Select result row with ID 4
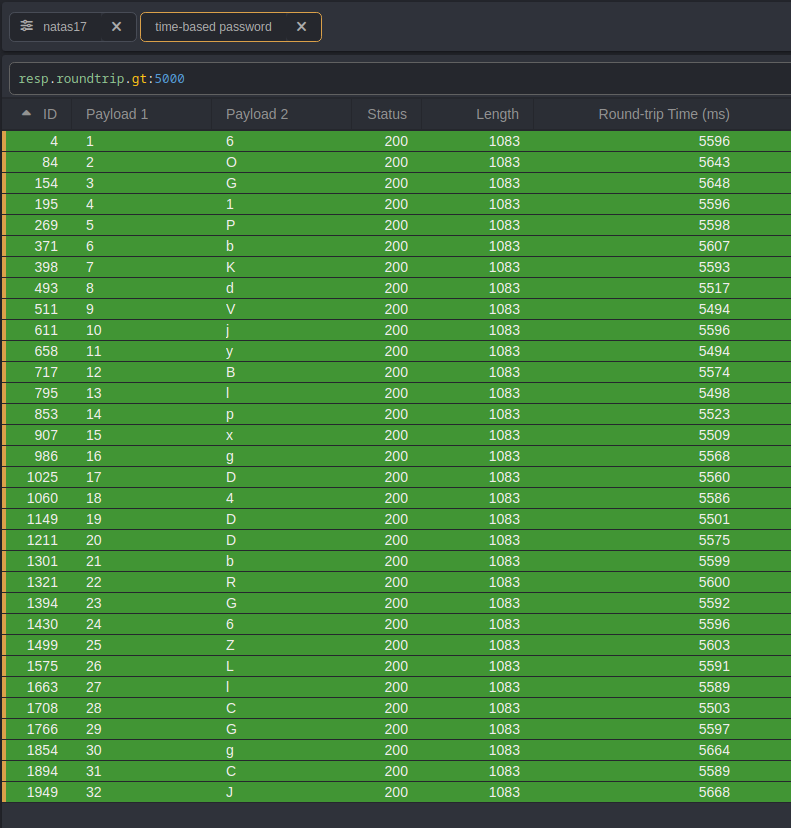Viewport: 791px width, 828px height. (x=396, y=142)
